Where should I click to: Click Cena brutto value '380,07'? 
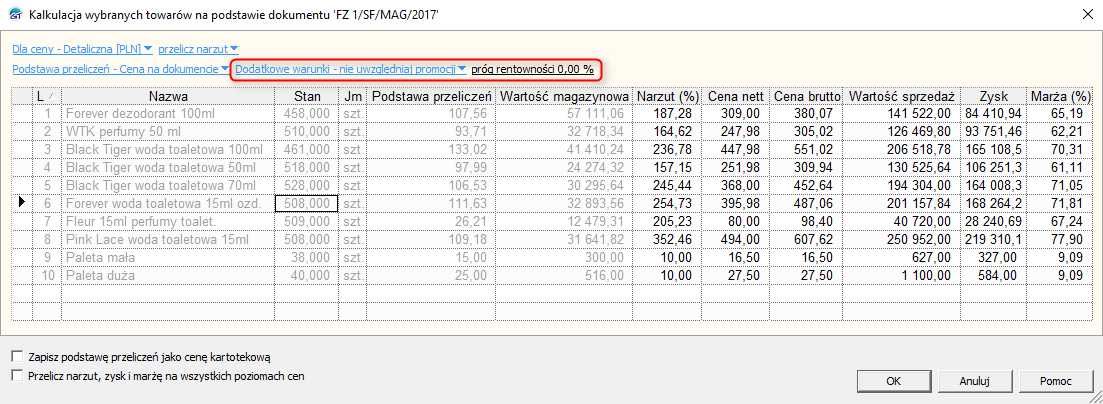click(813, 113)
